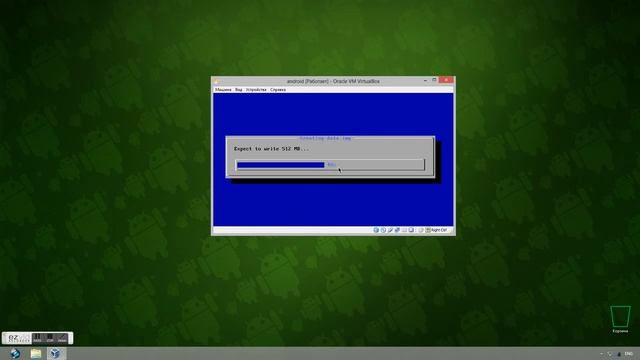Click the pencil draw button in recording widget
The width and height of the screenshot is (640, 360).
[x=62, y=338]
